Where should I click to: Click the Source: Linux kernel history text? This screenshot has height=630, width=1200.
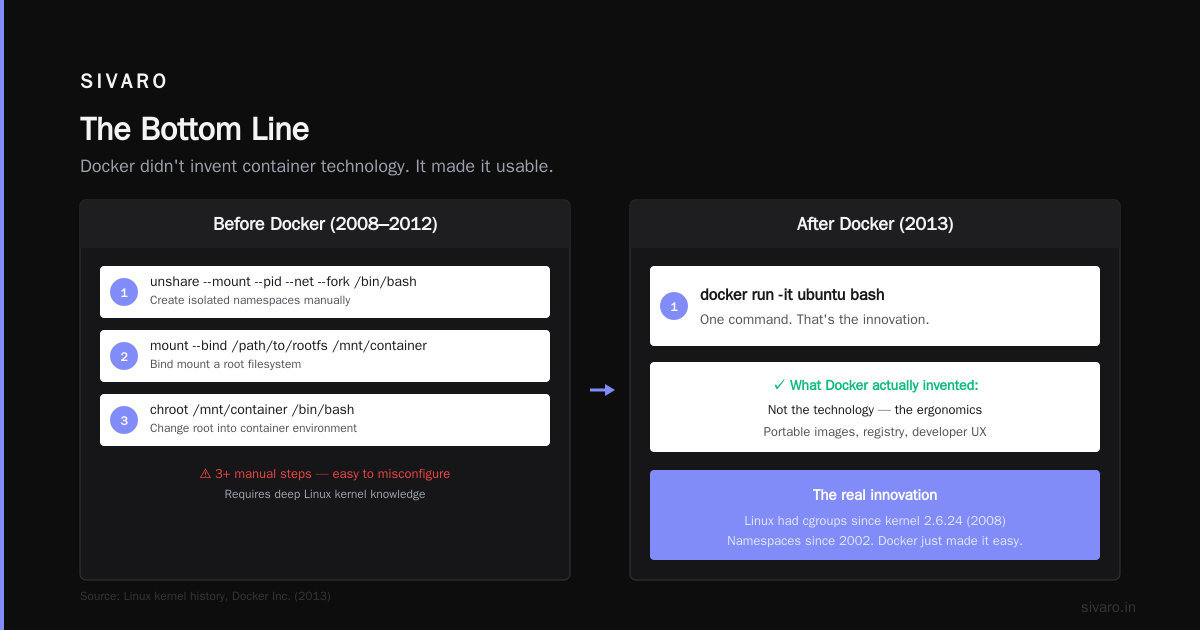(205, 596)
